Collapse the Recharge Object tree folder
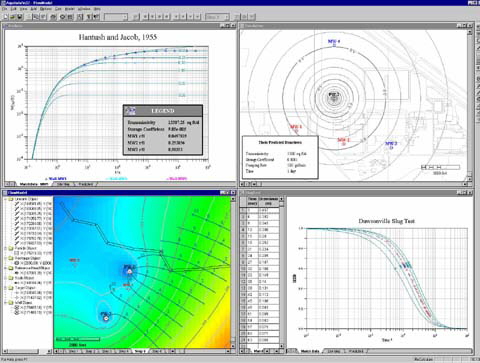Image resolution: width=480 pixels, height=363 pixels. (6, 258)
